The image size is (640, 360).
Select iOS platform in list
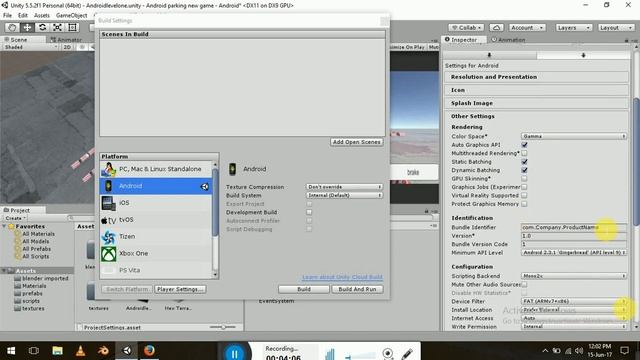tap(156, 203)
